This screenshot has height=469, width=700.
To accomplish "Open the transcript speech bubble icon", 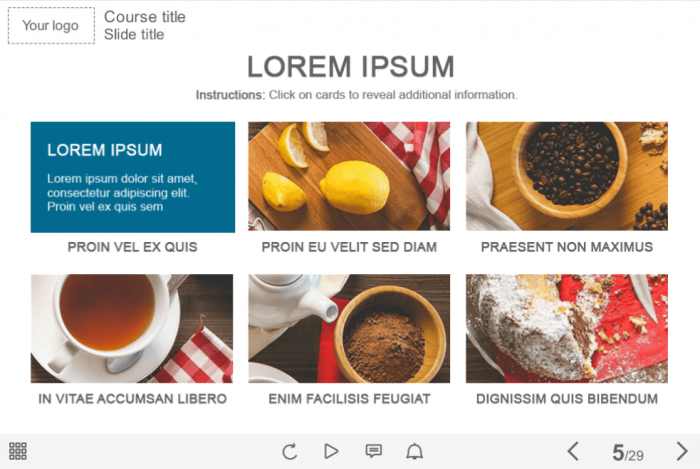I will click(374, 451).
